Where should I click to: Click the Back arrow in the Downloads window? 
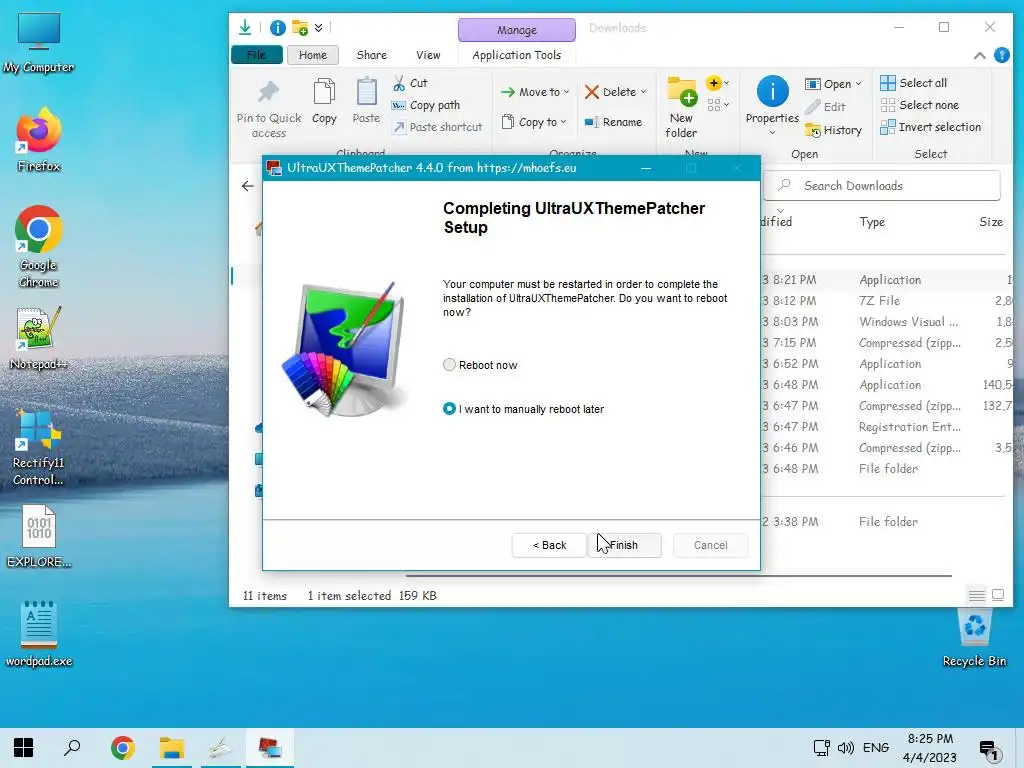[248, 186]
